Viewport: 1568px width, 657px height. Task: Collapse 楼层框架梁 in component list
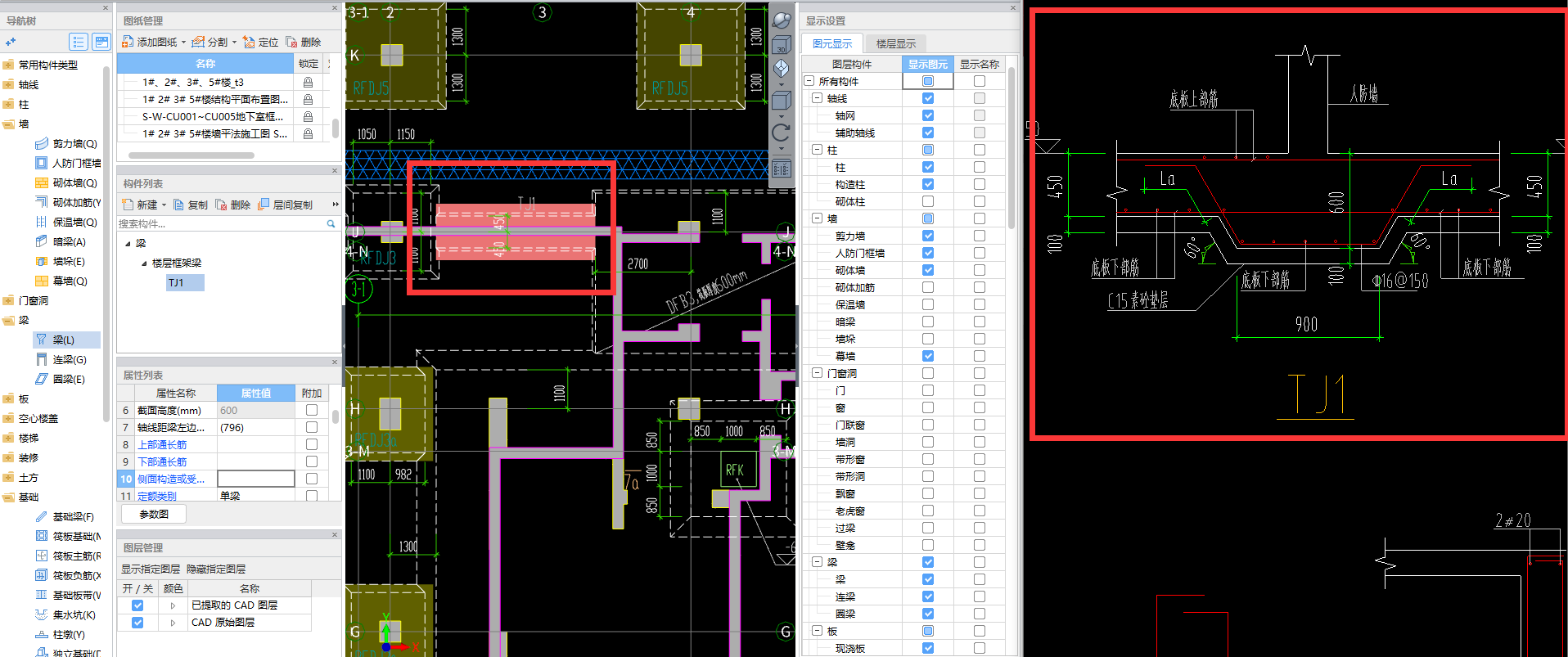coord(144,263)
